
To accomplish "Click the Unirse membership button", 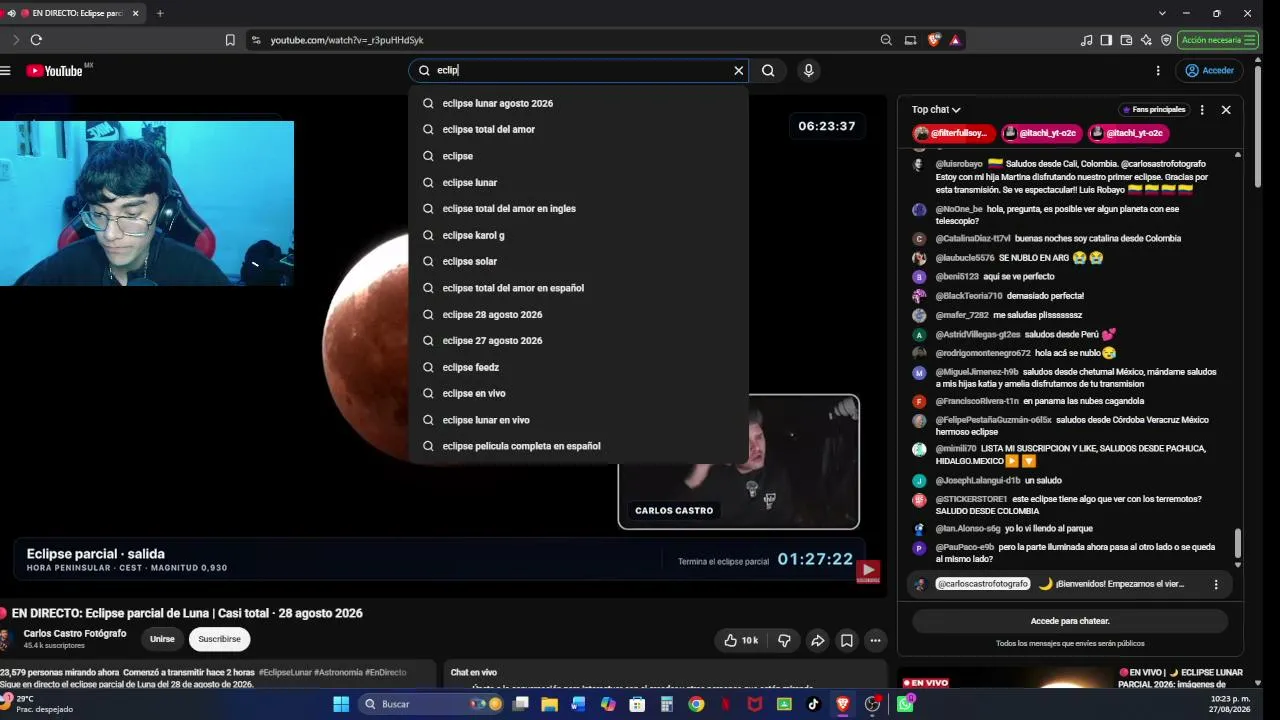I will (162, 639).
